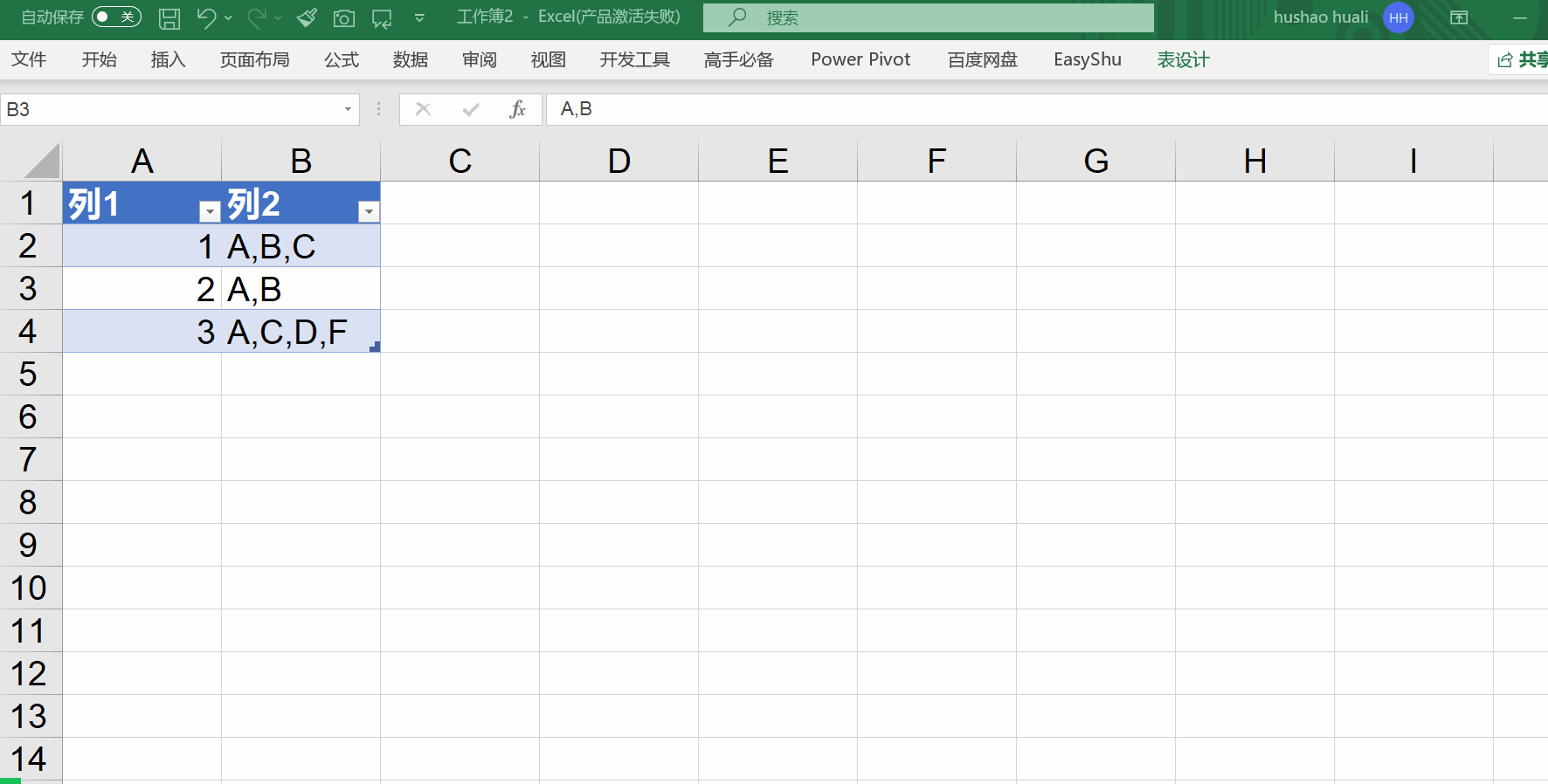
Task: Click cell A2 with value 1
Action: [142, 246]
